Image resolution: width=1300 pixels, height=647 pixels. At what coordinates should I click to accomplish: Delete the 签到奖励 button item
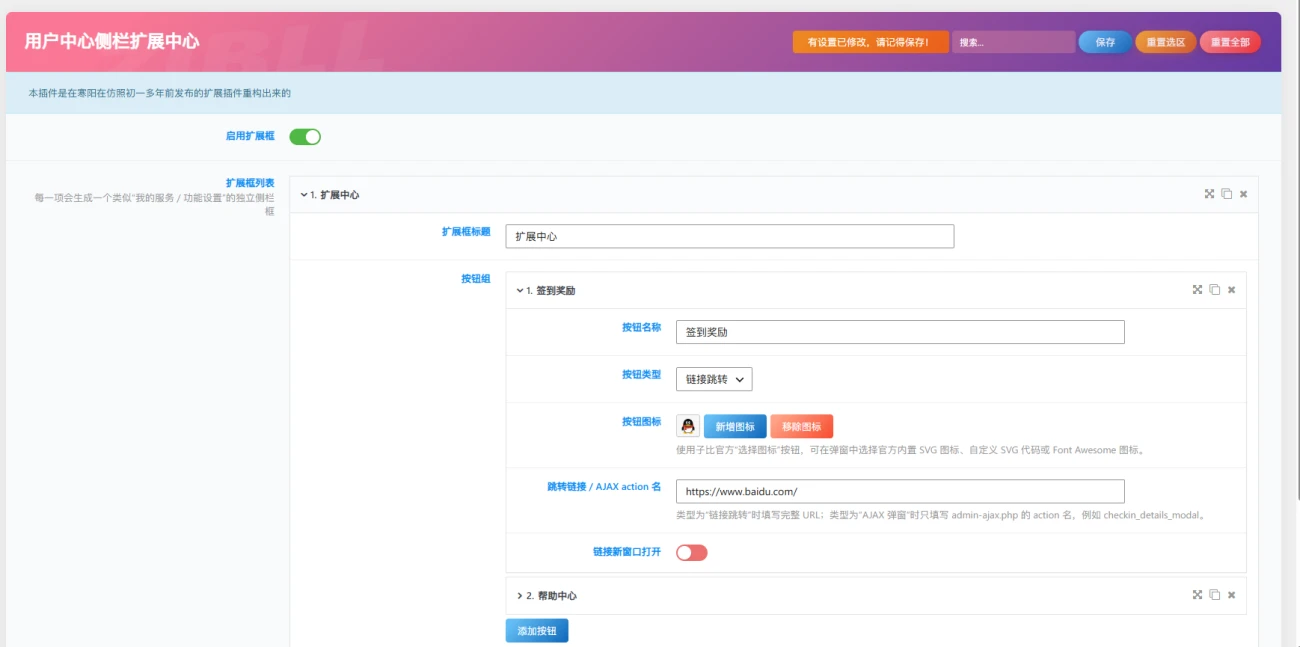pyautogui.click(x=1231, y=290)
